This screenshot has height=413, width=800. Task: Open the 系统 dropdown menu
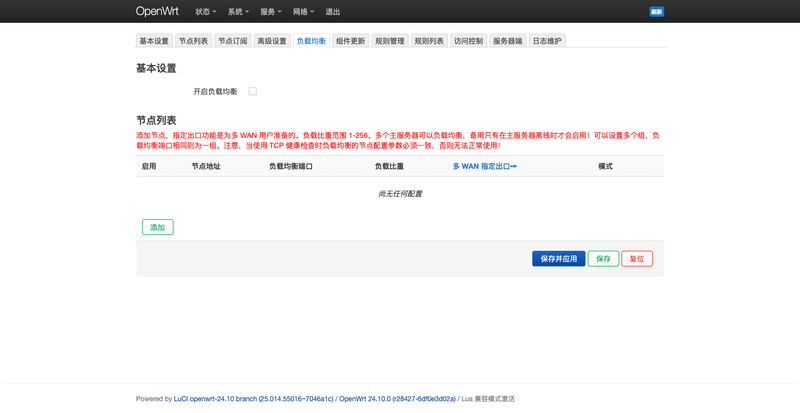[238, 12]
